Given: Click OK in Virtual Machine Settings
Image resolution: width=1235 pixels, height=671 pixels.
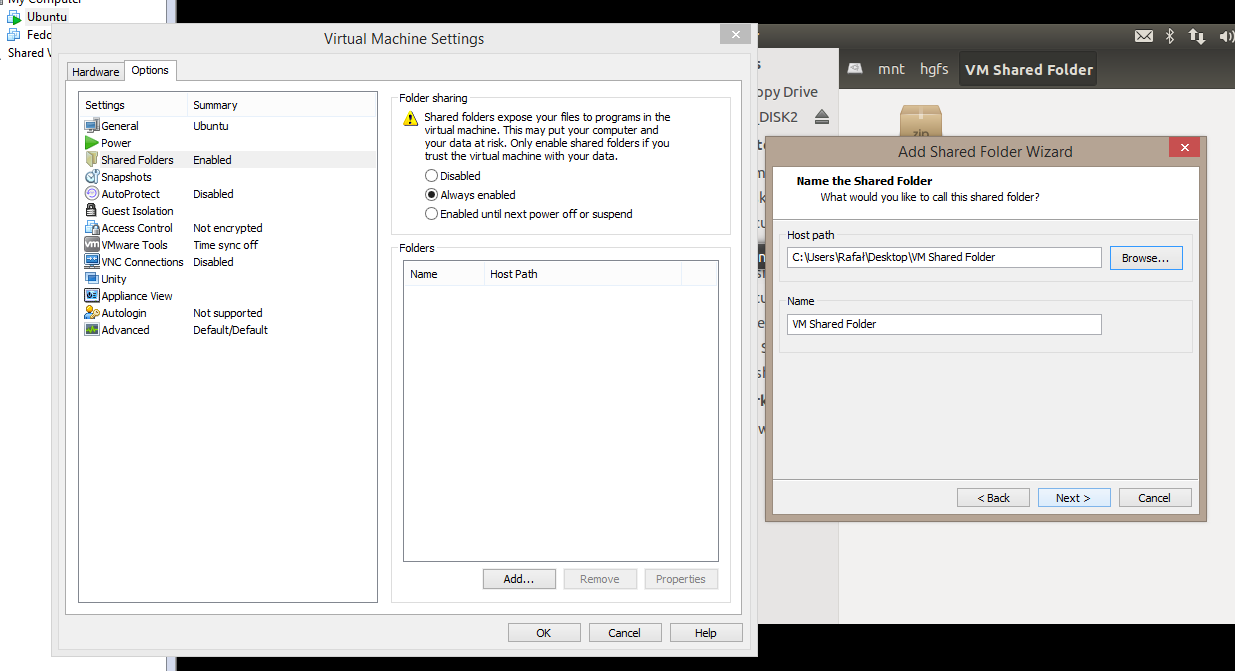Looking at the screenshot, I should (x=544, y=633).
